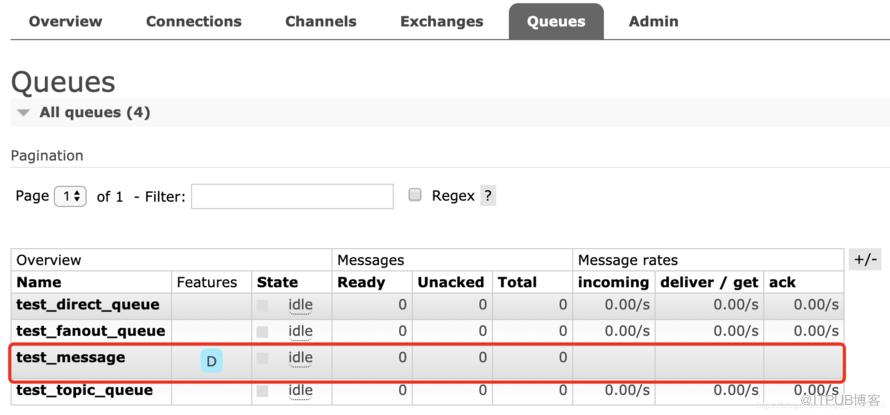Enable the Regex checkbox
This screenshot has height=415, width=890.
tap(415, 195)
